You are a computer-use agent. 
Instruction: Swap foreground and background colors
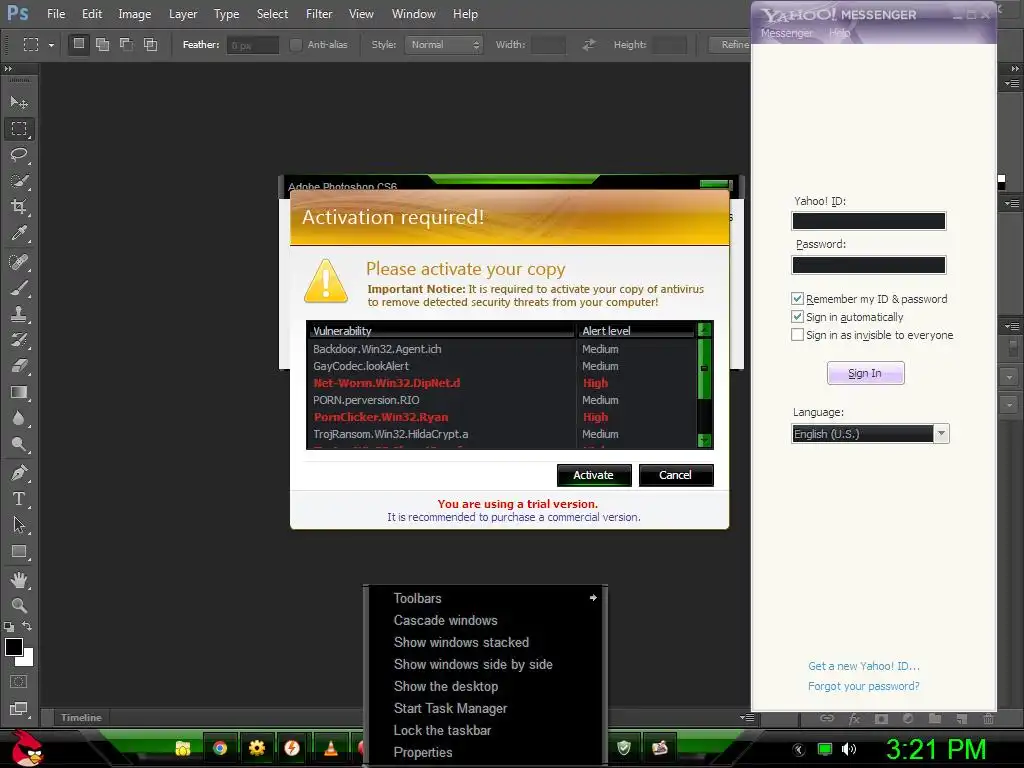27,626
